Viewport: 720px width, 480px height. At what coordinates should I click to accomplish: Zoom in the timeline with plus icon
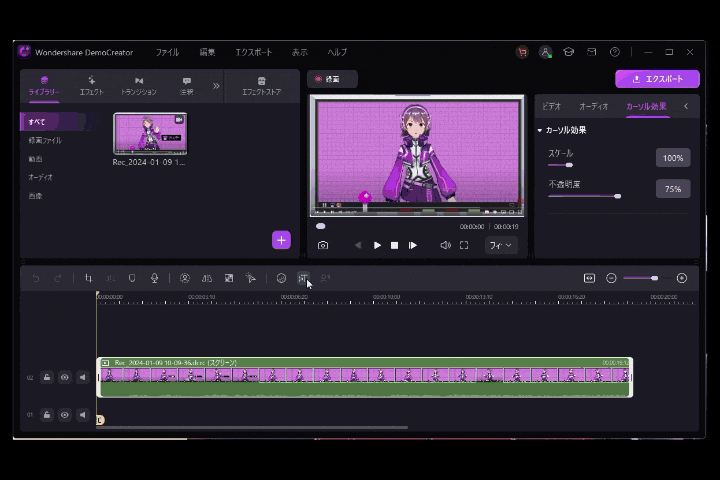coord(682,278)
